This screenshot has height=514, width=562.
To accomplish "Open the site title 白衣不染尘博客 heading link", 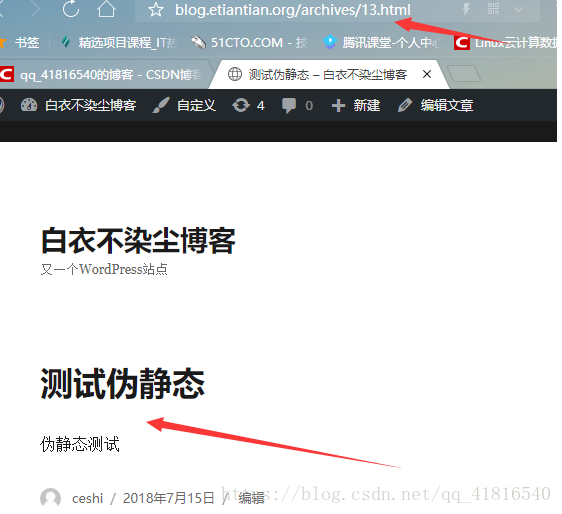I will [x=138, y=241].
